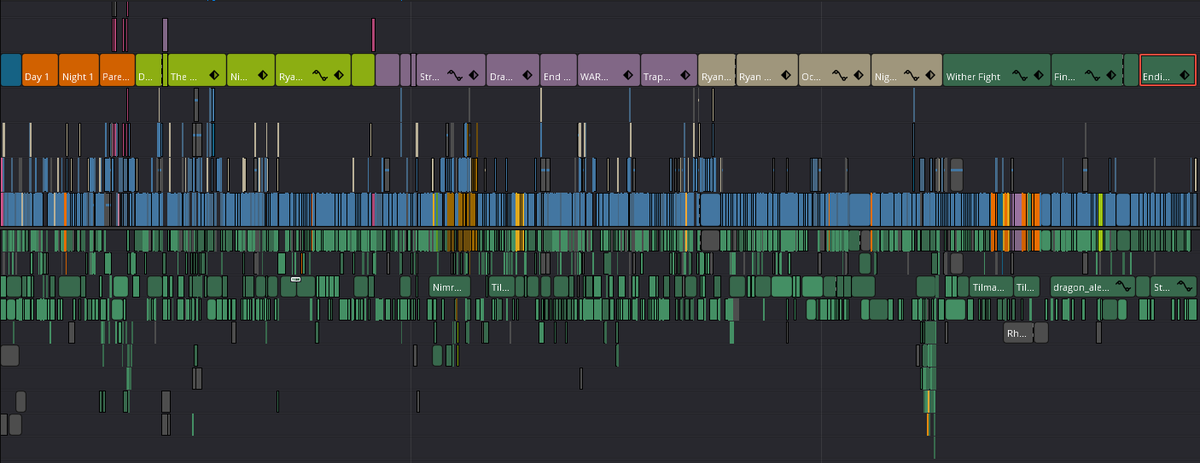The width and height of the screenshot is (1200, 463).
Task: Select 'Til...' audio clip following 'Tilma...'
Action: point(1027,287)
